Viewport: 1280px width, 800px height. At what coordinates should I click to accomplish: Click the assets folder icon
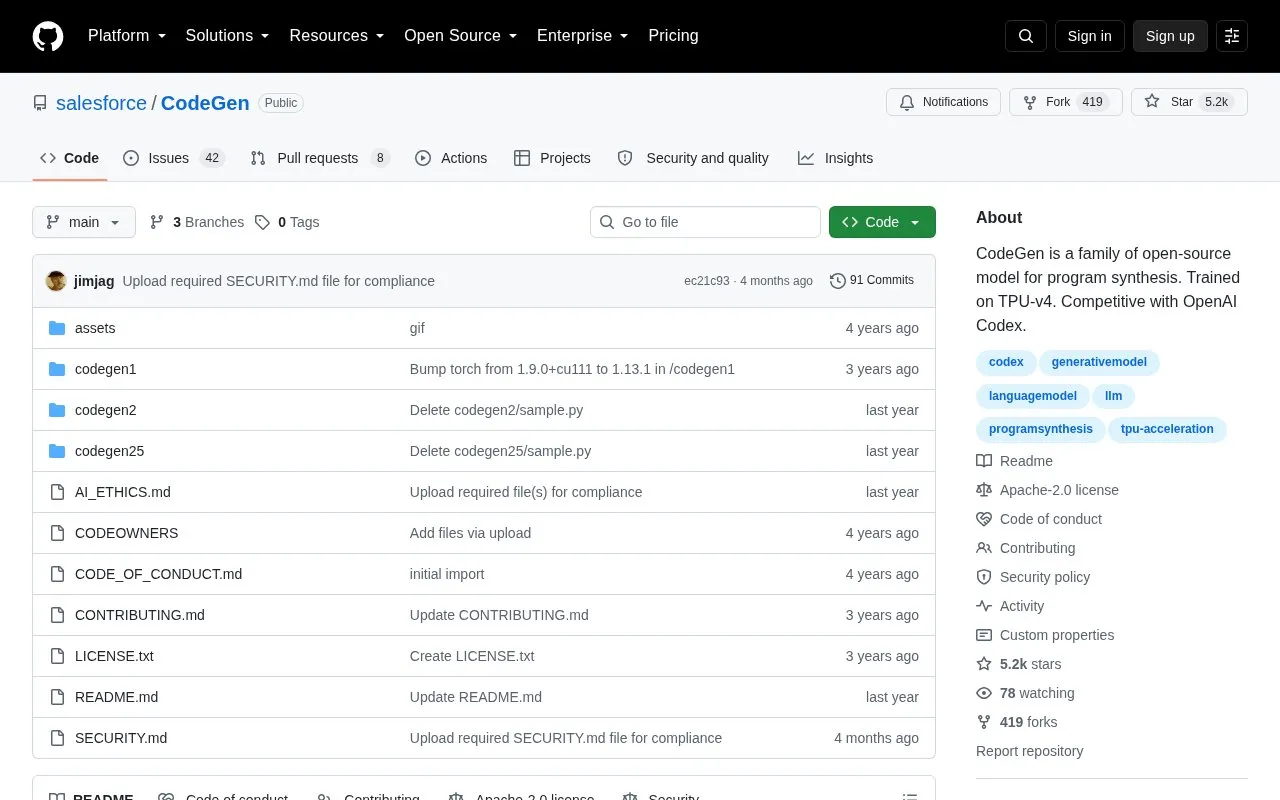[57, 328]
